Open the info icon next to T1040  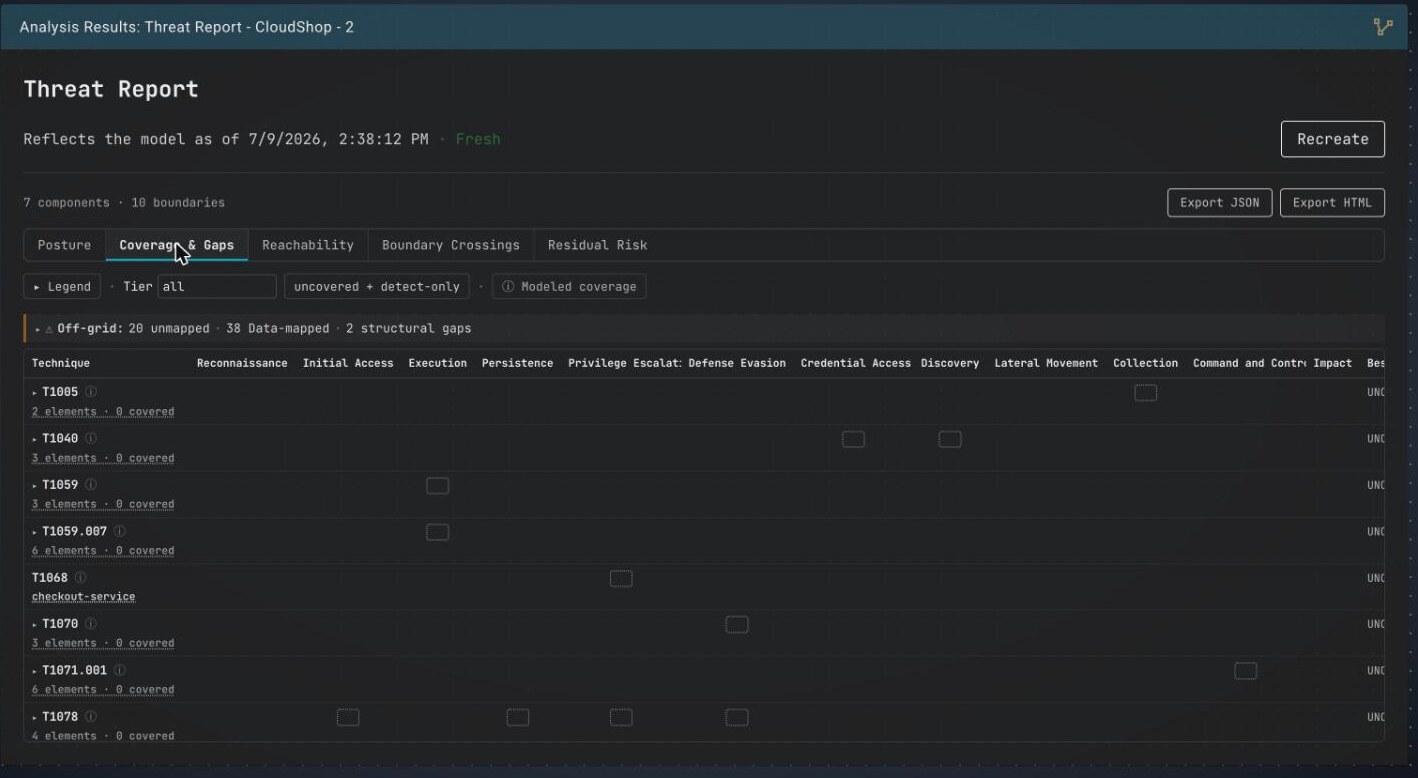[x=90, y=438]
